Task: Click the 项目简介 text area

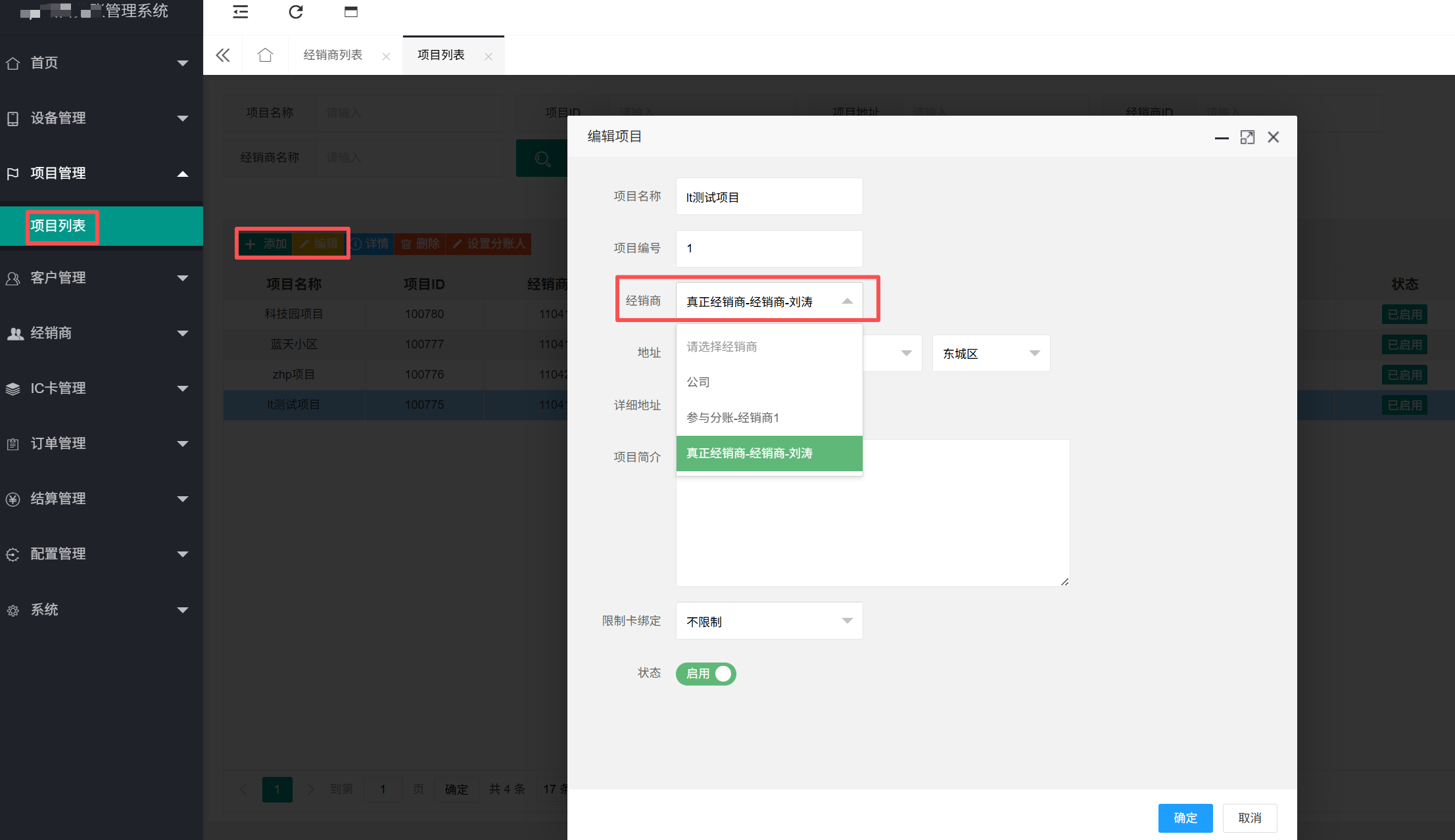Action: [872, 513]
